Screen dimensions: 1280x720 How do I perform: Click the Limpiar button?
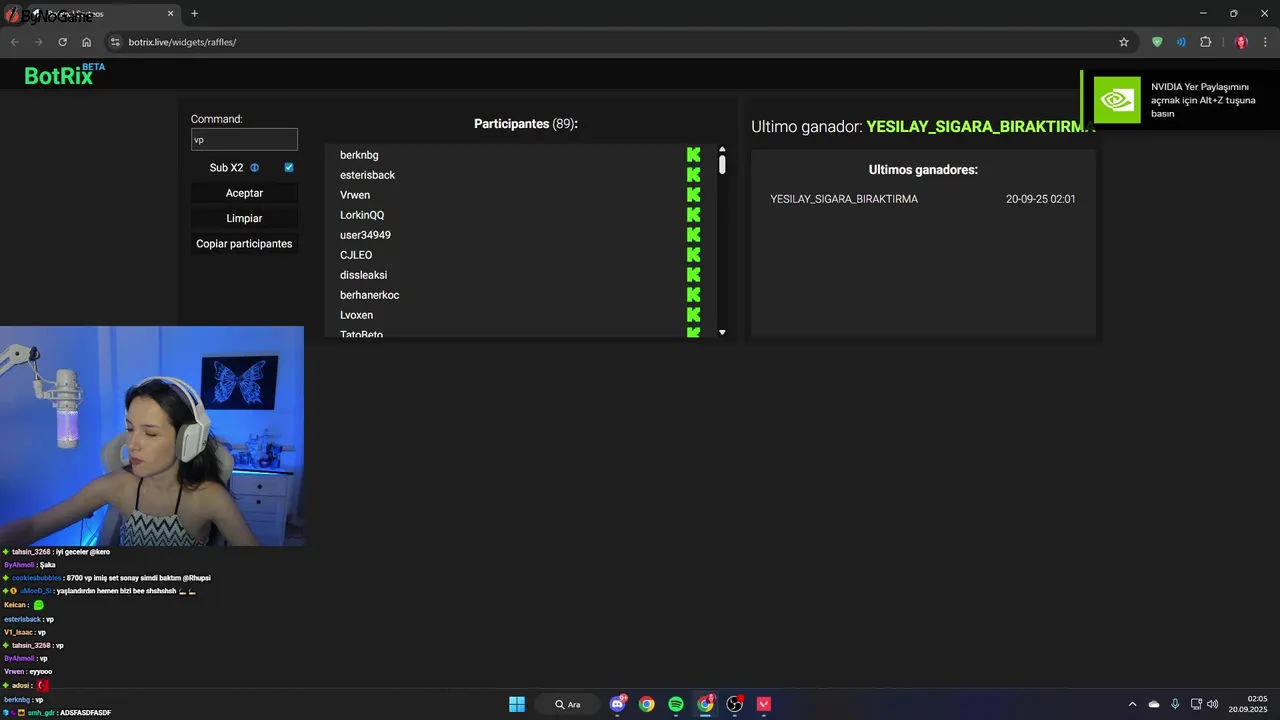pyautogui.click(x=244, y=218)
